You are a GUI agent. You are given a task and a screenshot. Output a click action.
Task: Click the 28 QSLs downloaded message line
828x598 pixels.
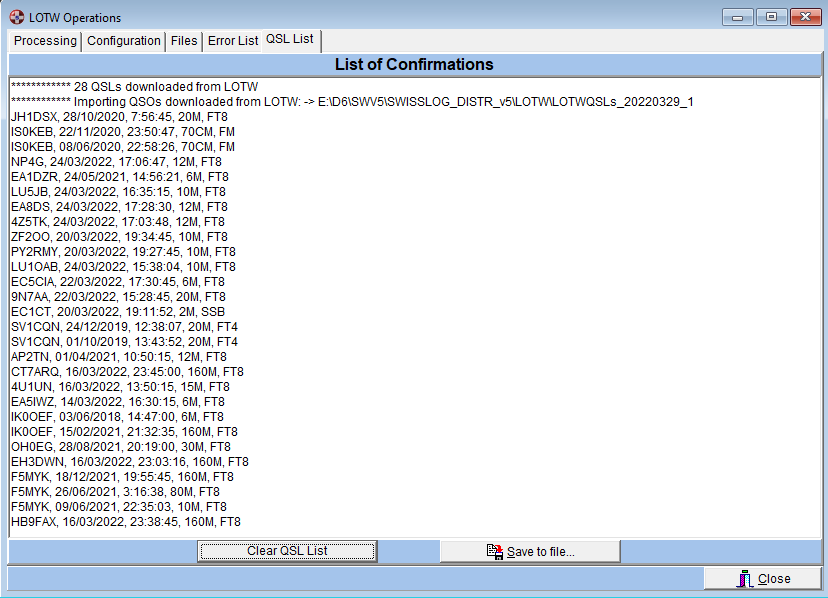click(x=135, y=87)
